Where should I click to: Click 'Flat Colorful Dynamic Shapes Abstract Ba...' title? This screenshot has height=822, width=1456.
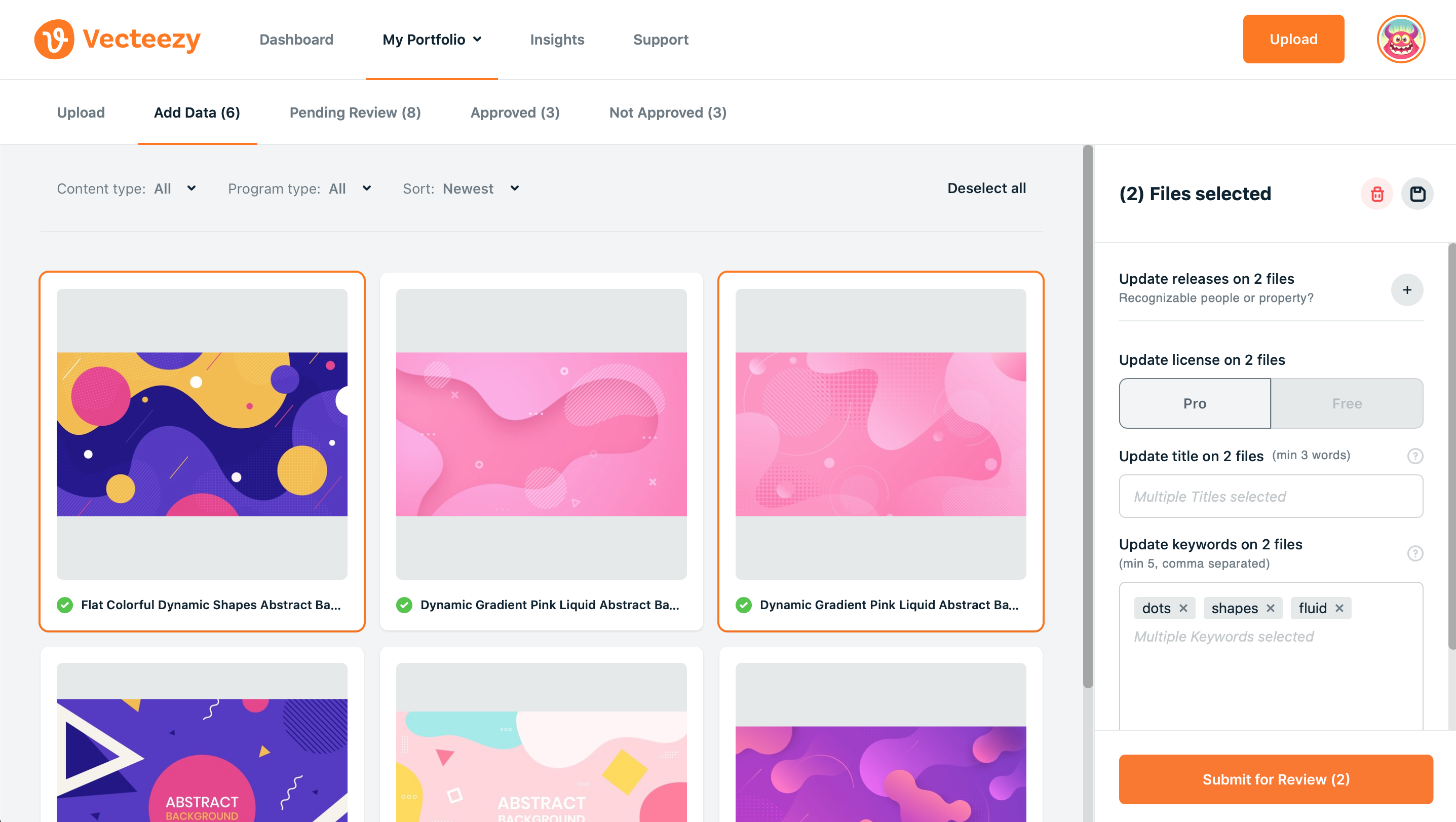point(211,605)
